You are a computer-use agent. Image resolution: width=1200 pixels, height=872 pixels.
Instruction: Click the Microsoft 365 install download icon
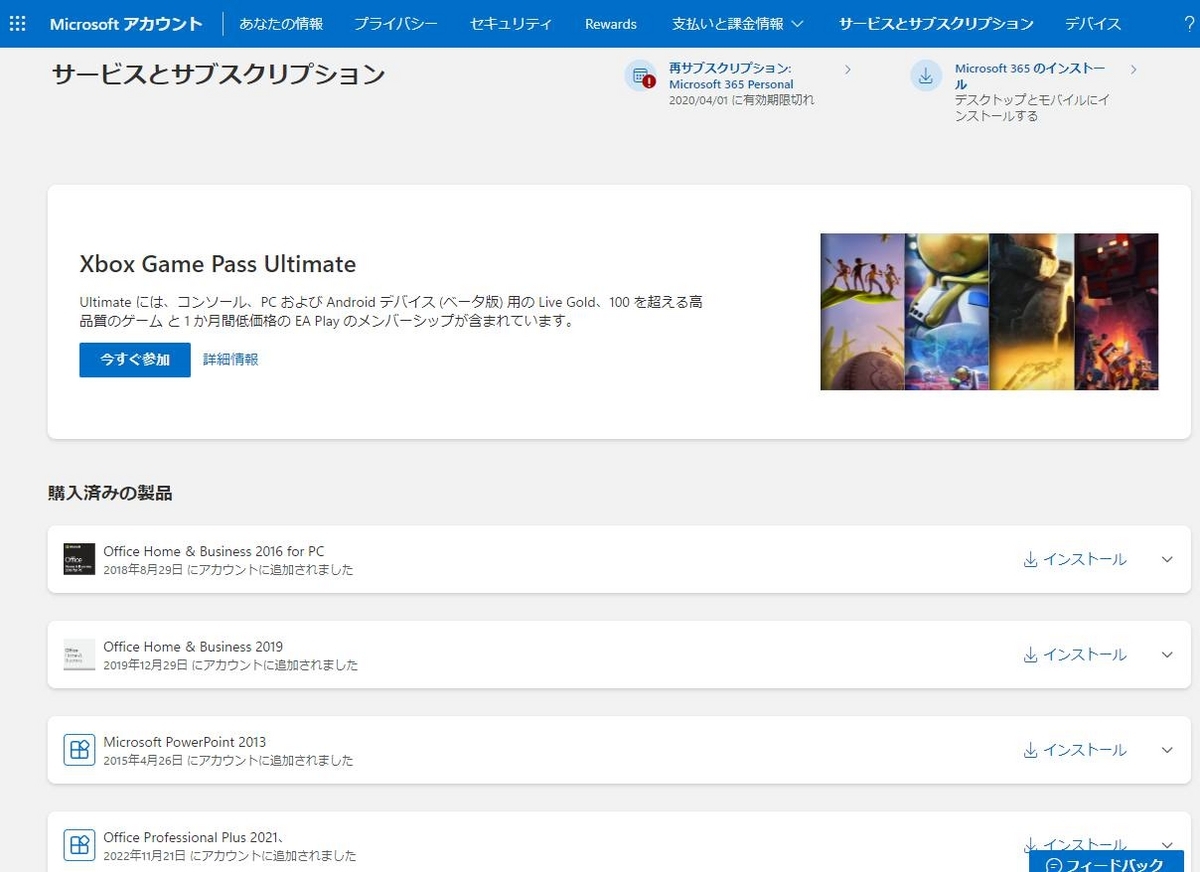[x=926, y=76]
